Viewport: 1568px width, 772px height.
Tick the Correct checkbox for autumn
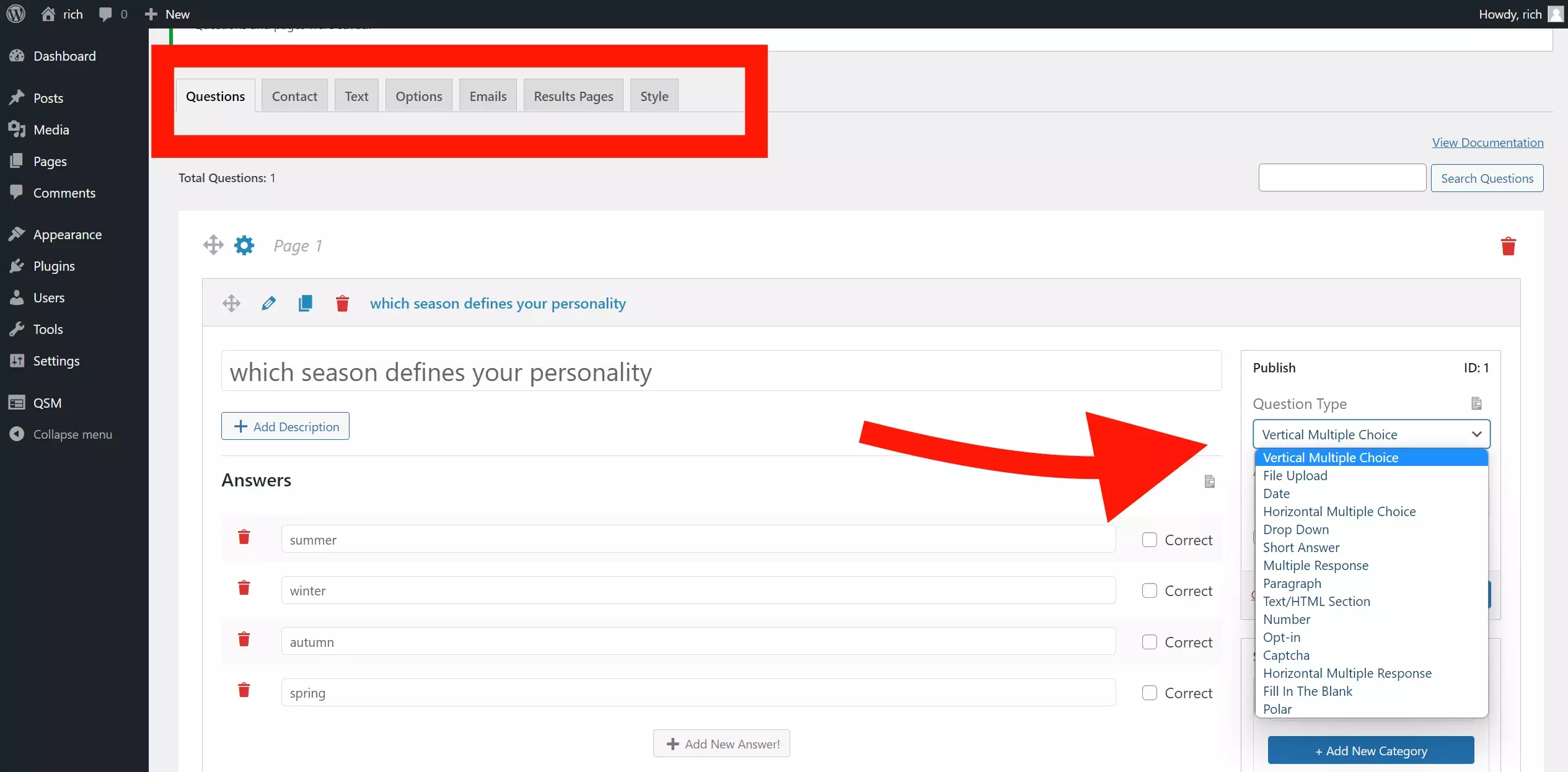click(x=1150, y=642)
